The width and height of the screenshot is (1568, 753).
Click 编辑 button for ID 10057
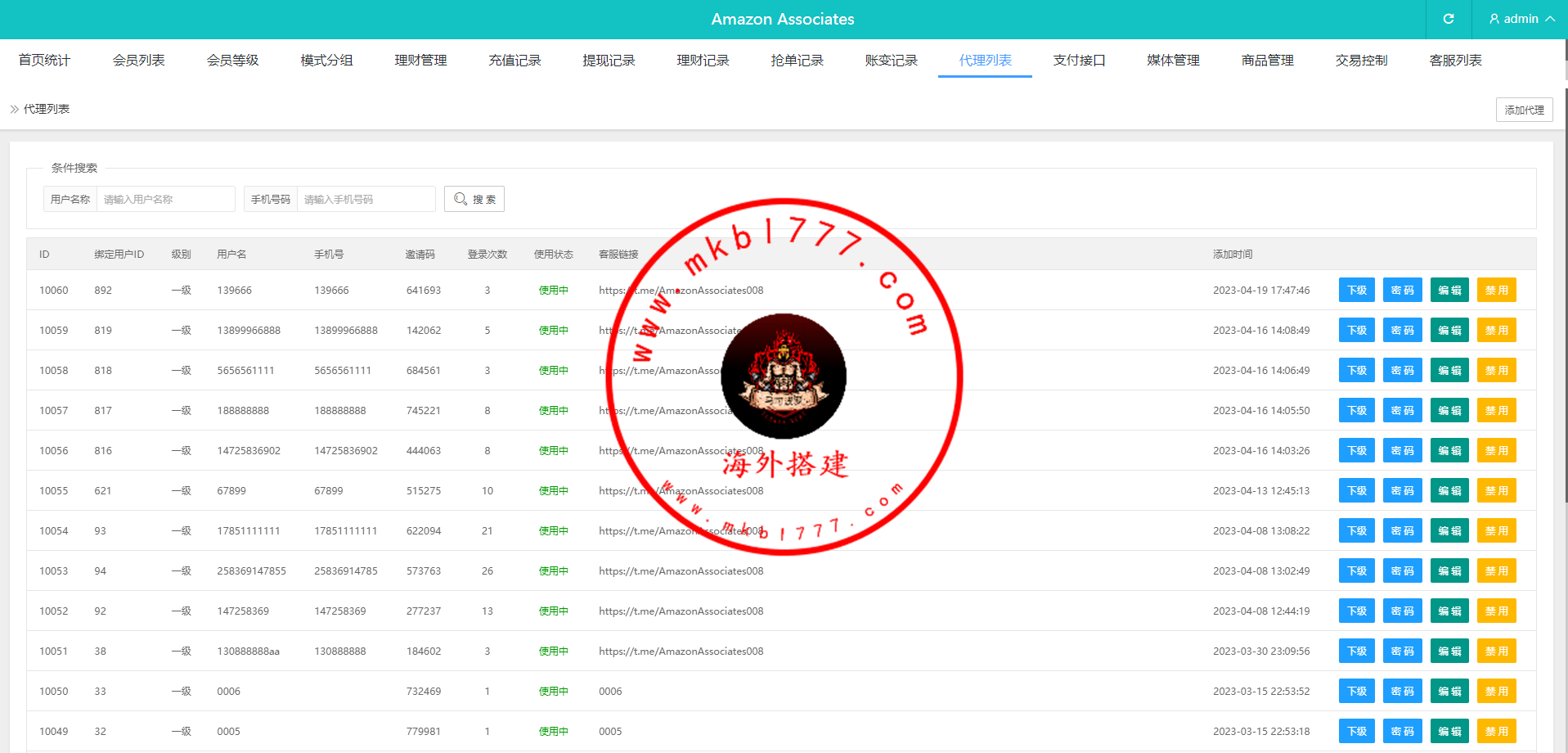pyautogui.click(x=1450, y=411)
